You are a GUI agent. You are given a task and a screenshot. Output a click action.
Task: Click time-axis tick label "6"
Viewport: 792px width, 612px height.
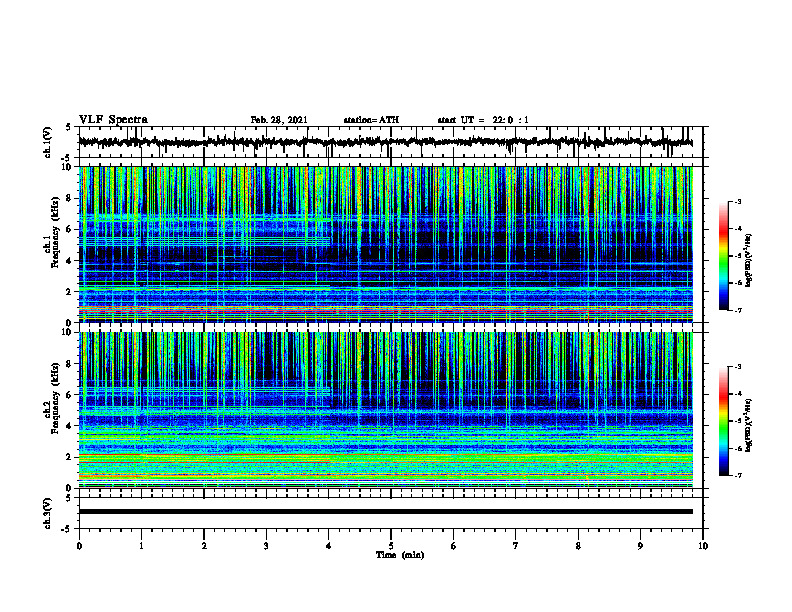454,546
